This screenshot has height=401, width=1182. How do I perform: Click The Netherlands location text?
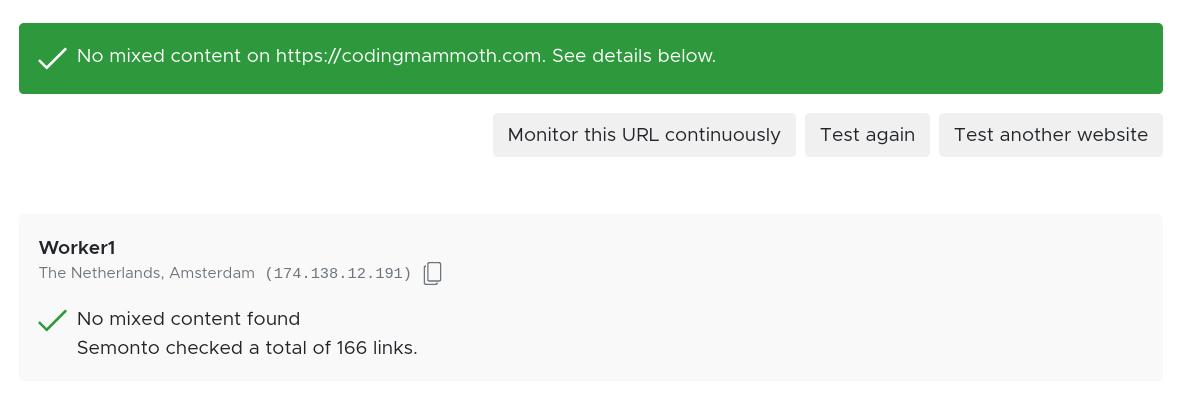(x=101, y=273)
